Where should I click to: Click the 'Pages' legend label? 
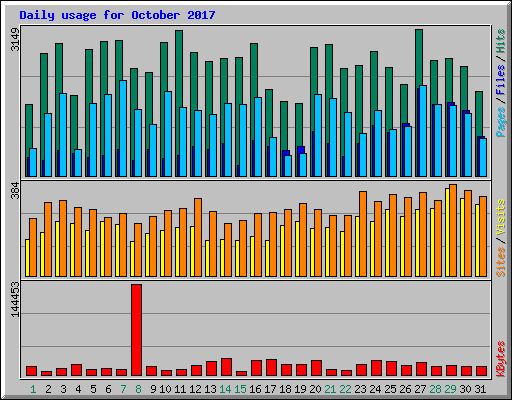pyautogui.click(x=500, y=122)
